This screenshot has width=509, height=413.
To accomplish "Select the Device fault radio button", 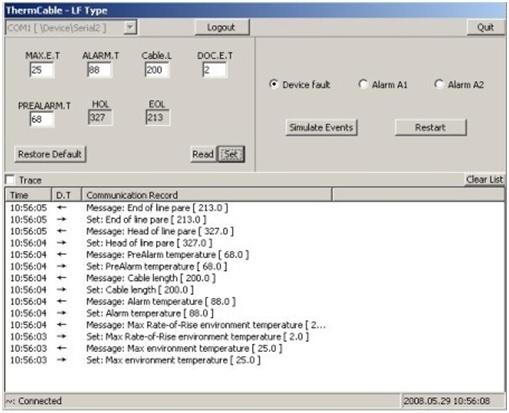I will 300,85.
